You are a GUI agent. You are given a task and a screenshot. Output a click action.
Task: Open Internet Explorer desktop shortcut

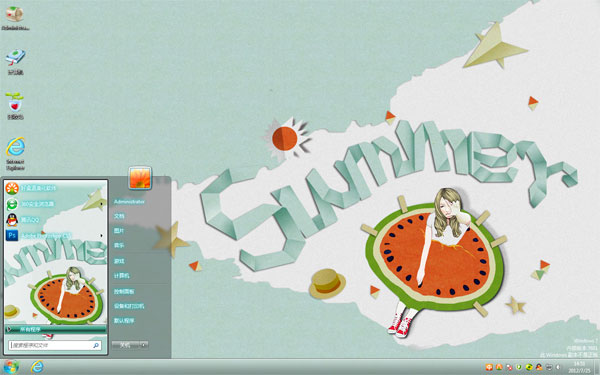coord(15,153)
